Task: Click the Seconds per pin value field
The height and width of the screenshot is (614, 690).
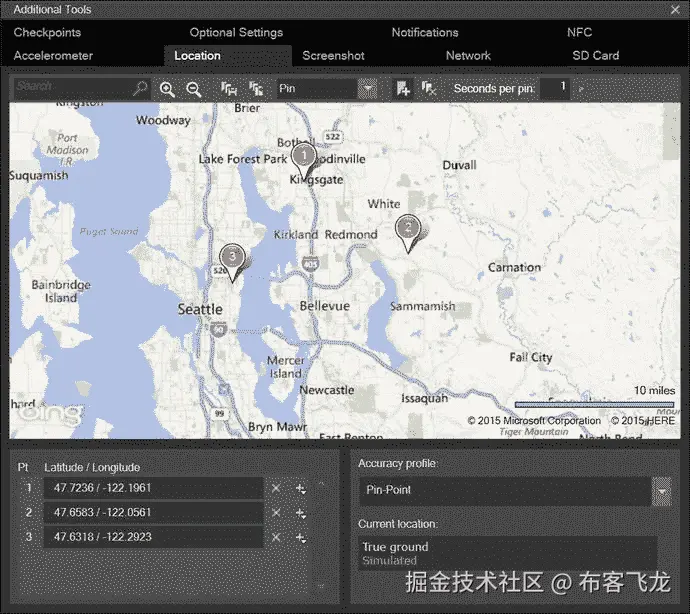Action: point(555,88)
